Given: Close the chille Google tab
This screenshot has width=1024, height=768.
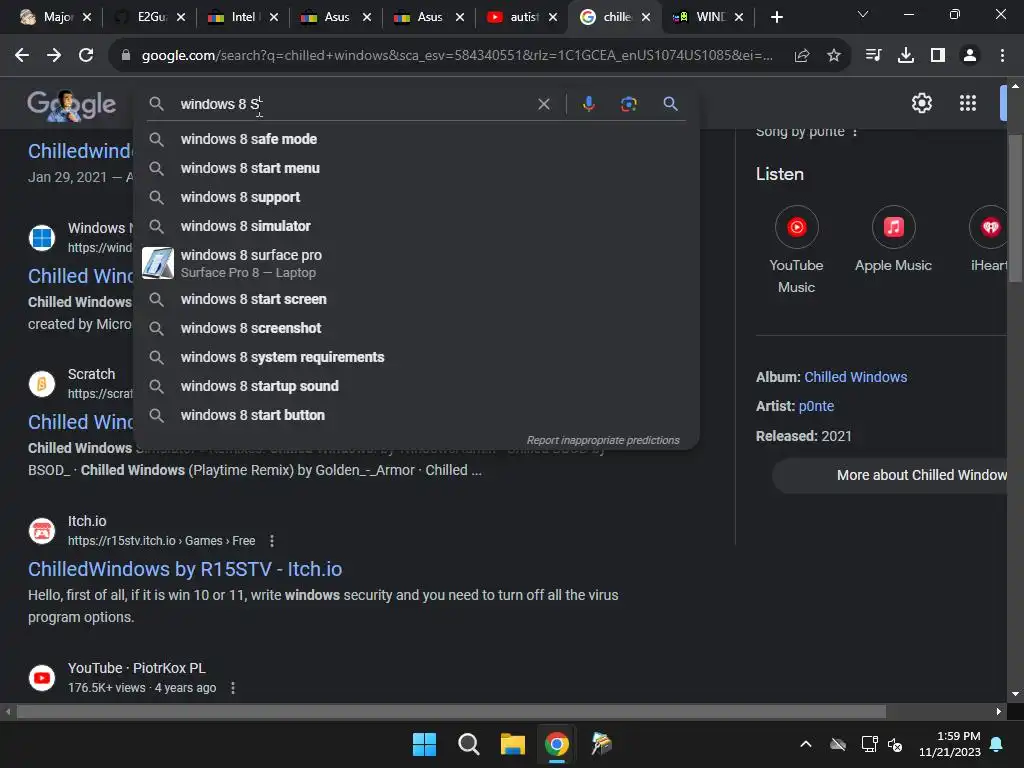Looking at the screenshot, I should click(646, 17).
